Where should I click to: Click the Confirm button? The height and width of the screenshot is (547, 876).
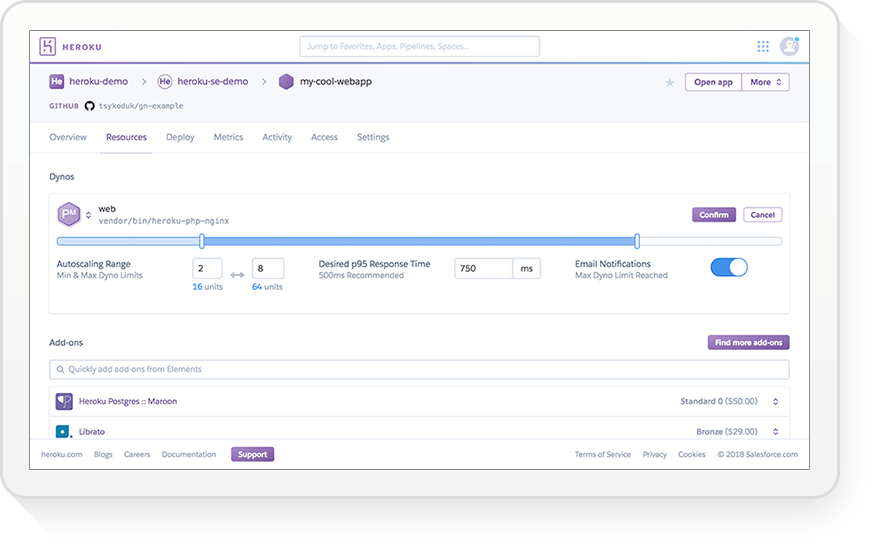[714, 215]
